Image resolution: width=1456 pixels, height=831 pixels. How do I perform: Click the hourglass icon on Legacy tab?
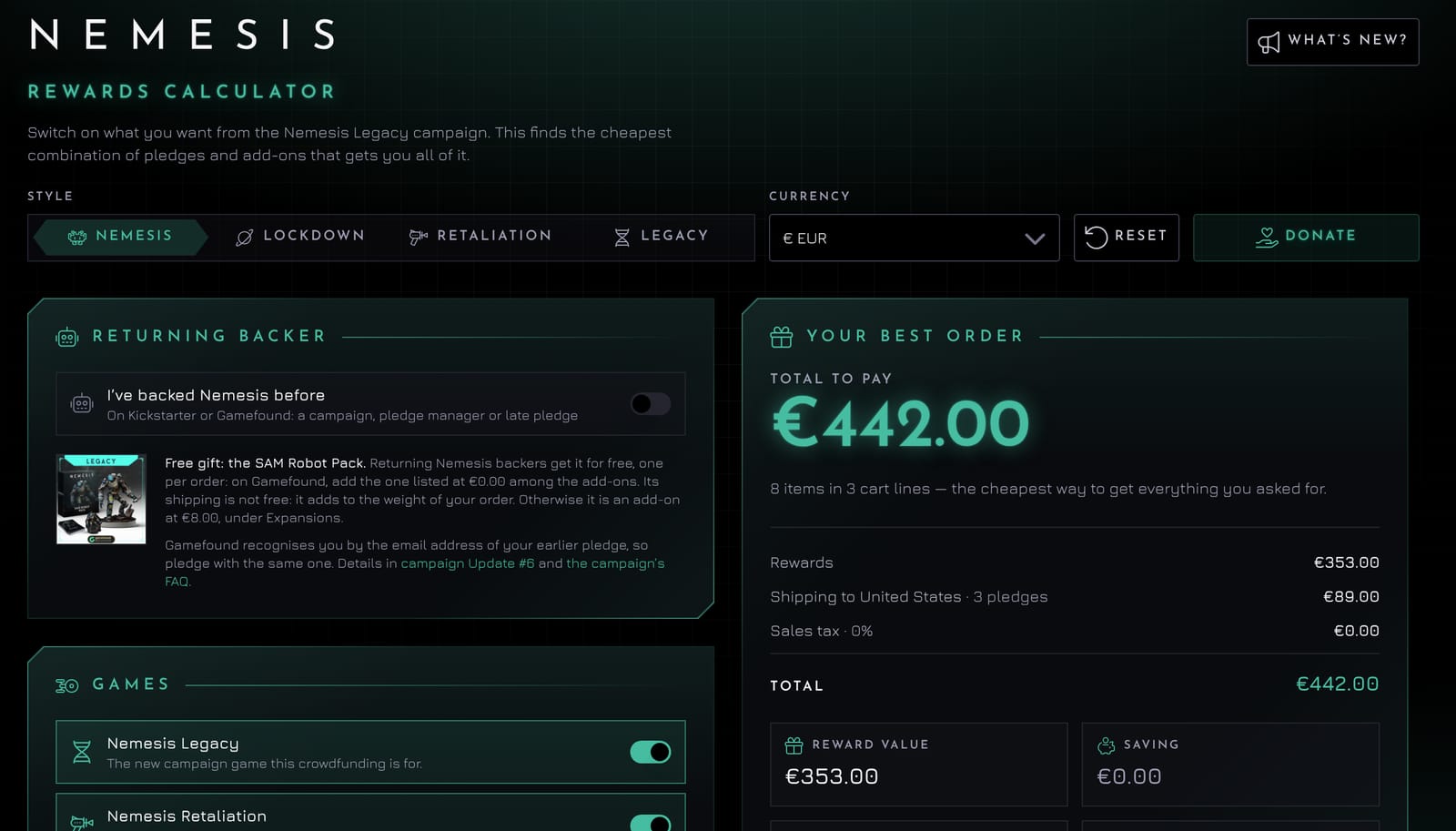(x=622, y=238)
